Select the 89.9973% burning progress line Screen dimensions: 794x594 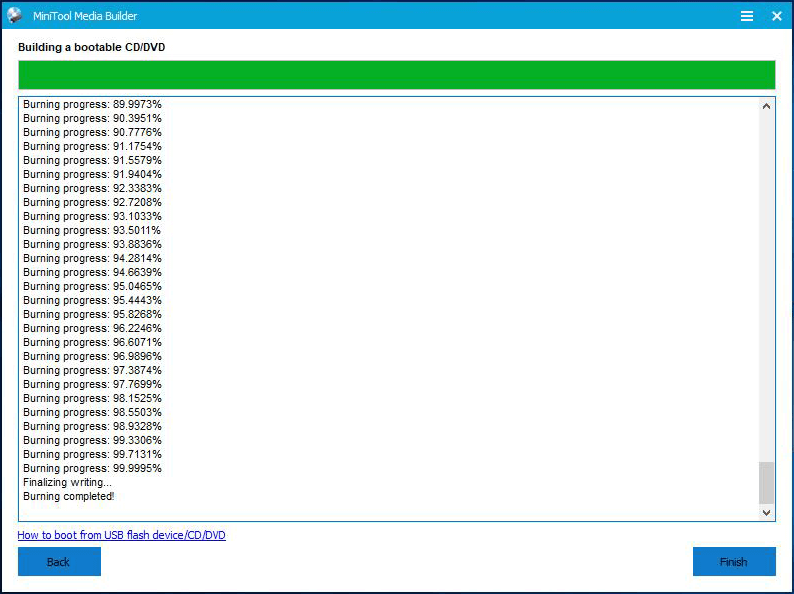[92, 104]
